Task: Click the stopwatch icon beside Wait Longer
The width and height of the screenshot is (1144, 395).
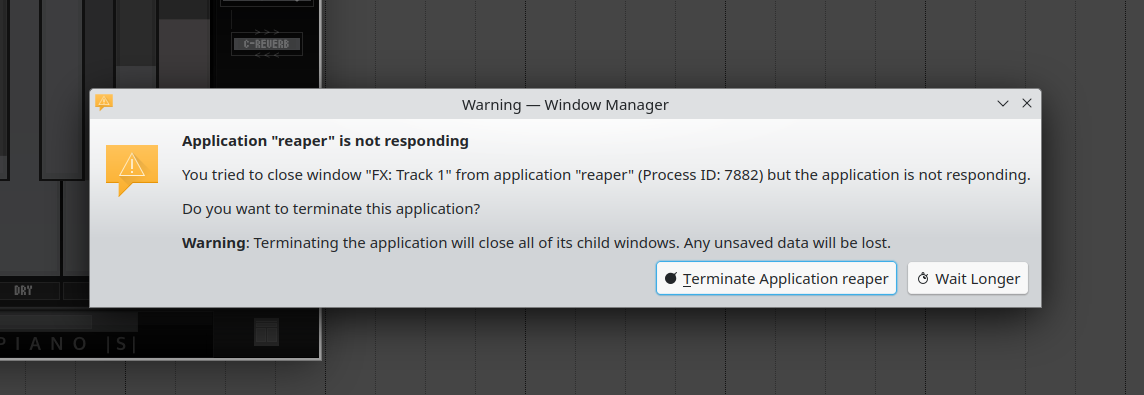Action: pyautogui.click(x=923, y=278)
